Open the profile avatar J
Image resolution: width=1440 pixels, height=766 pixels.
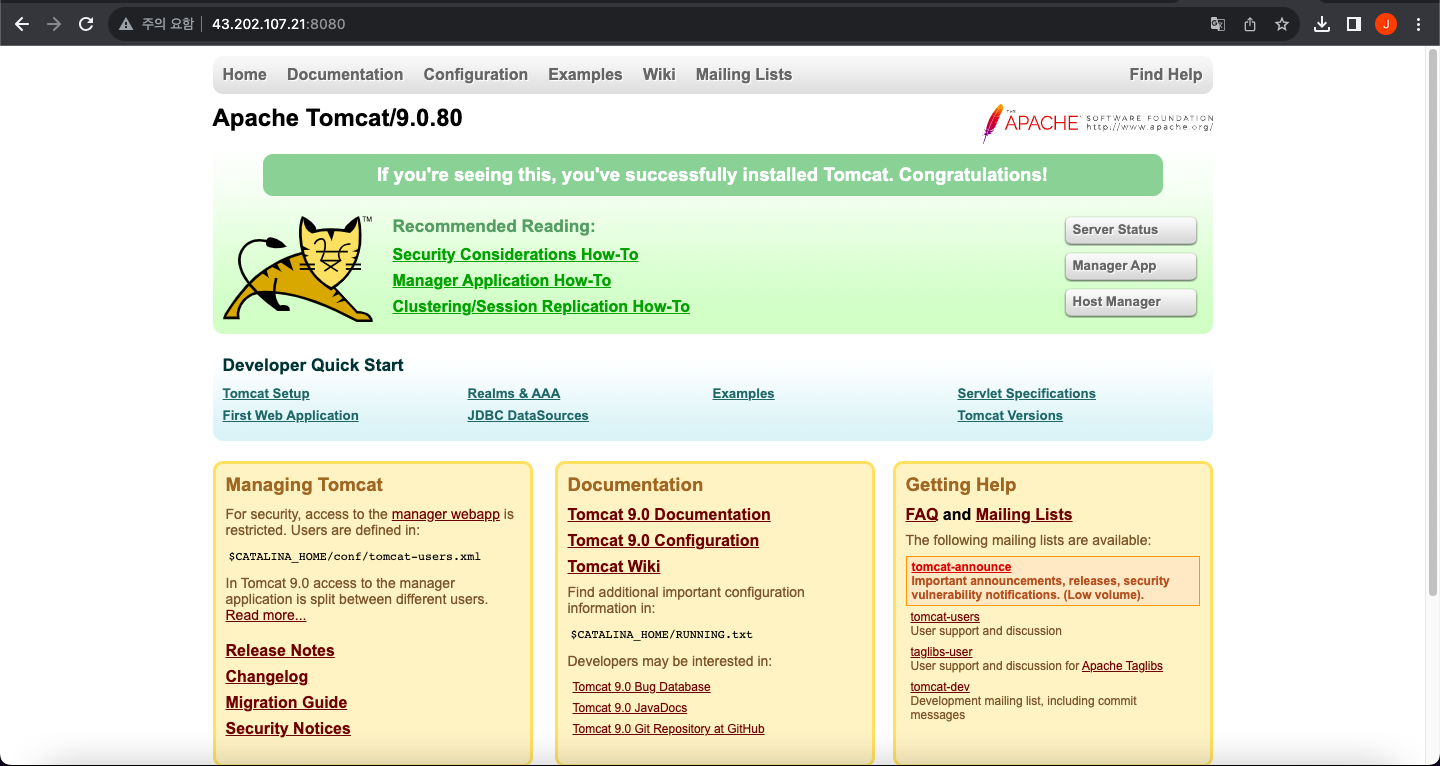click(x=1386, y=24)
